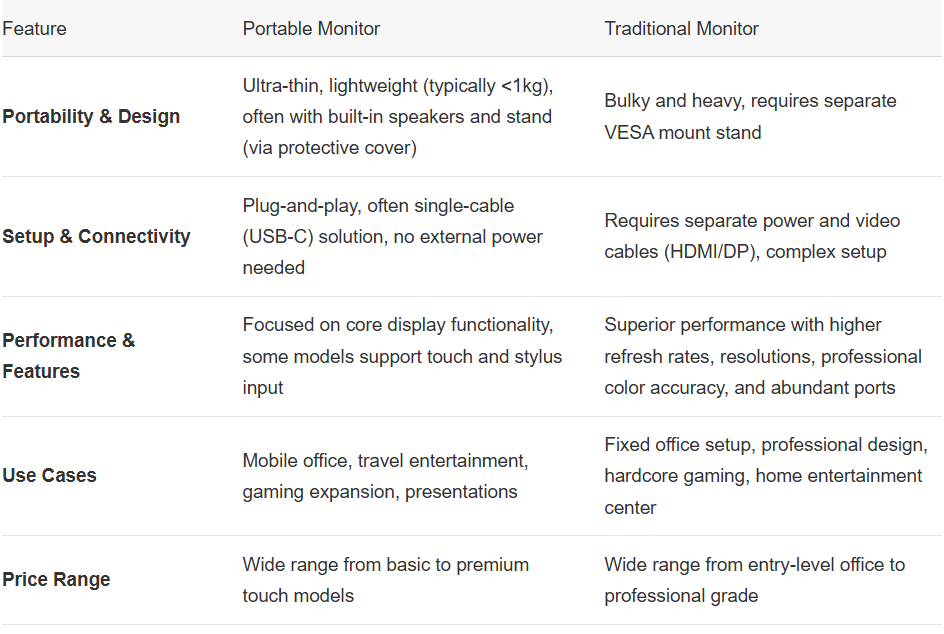
Task: Select the Use Cases row label
Action: click(49, 476)
